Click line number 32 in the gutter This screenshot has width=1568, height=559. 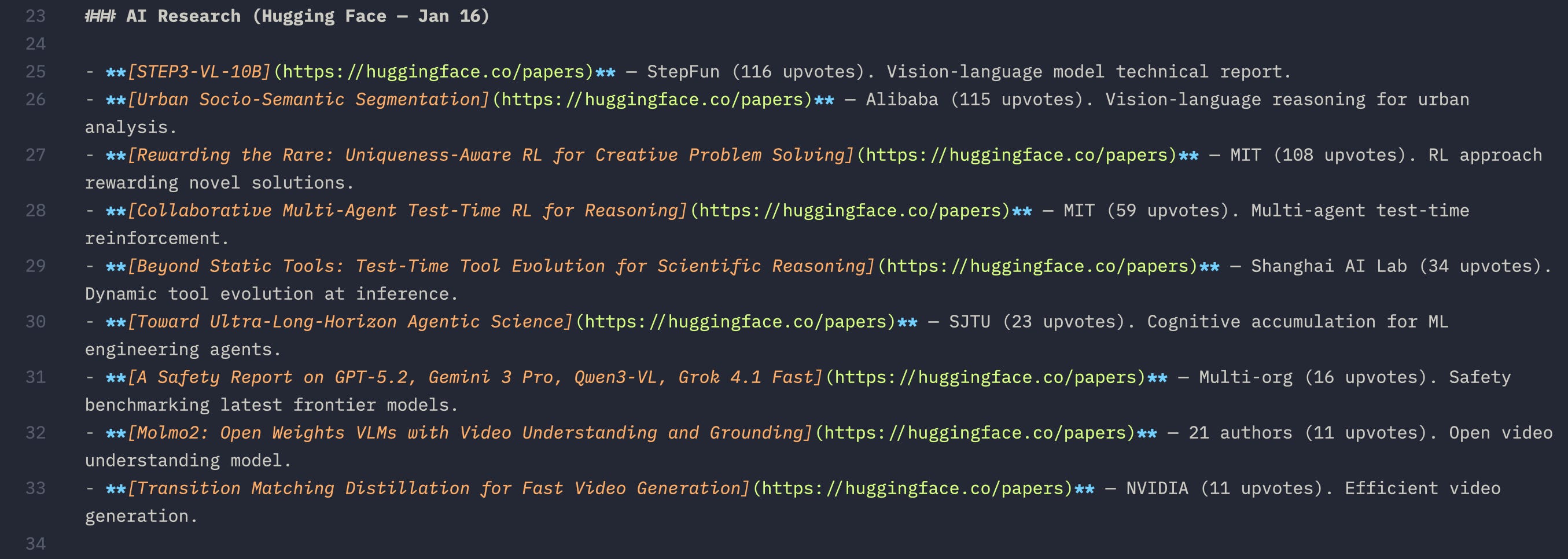(35, 433)
